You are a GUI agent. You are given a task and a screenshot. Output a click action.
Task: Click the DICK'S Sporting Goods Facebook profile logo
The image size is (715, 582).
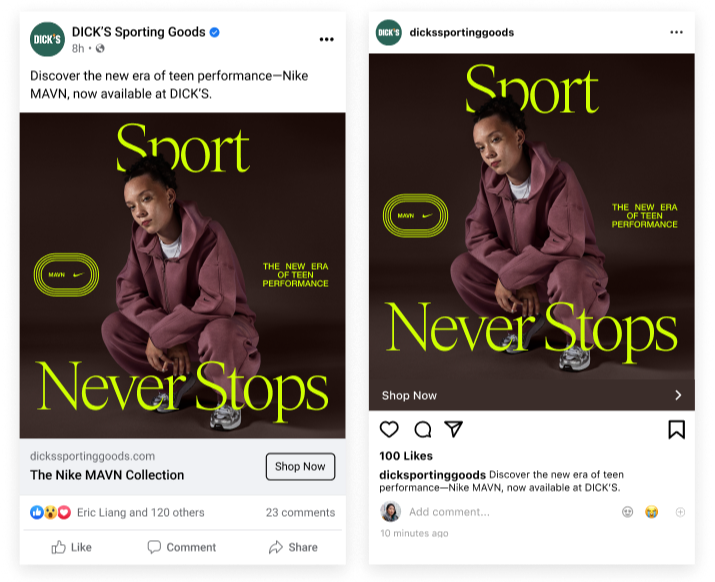(47, 39)
